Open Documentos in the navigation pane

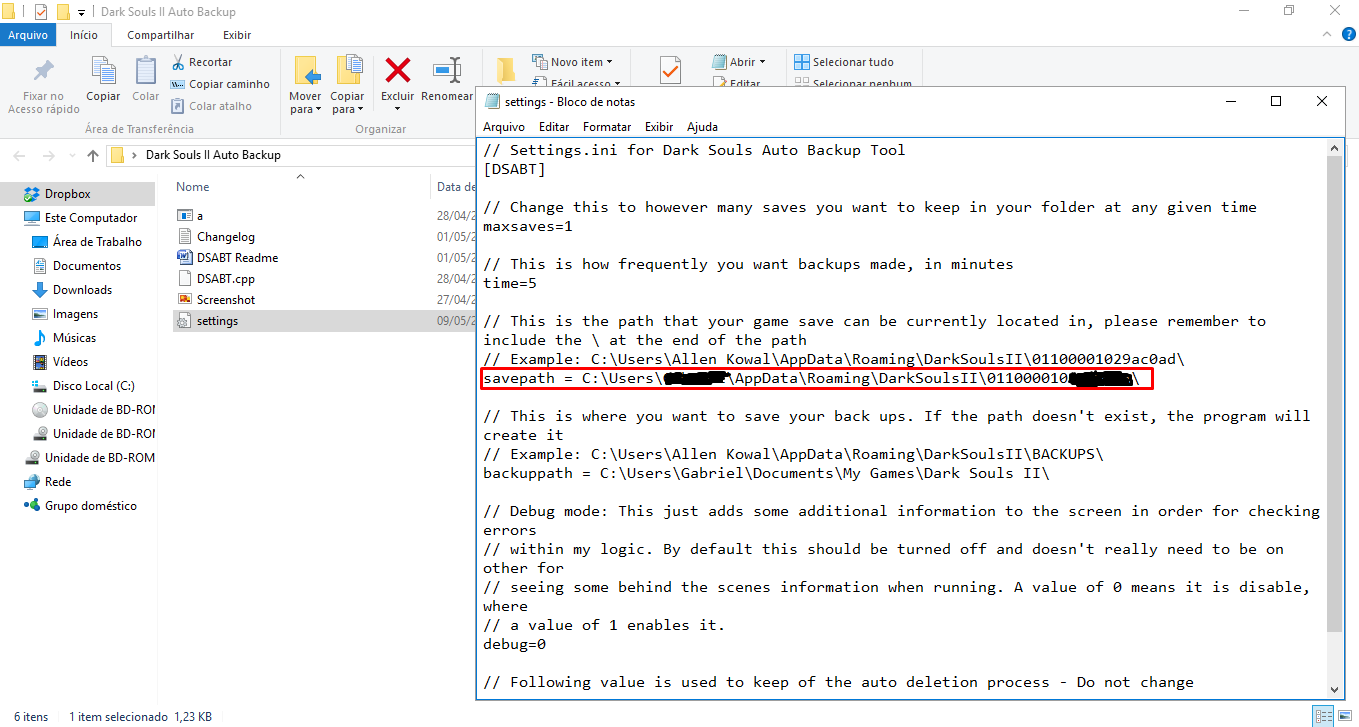click(x=77, y=266)
